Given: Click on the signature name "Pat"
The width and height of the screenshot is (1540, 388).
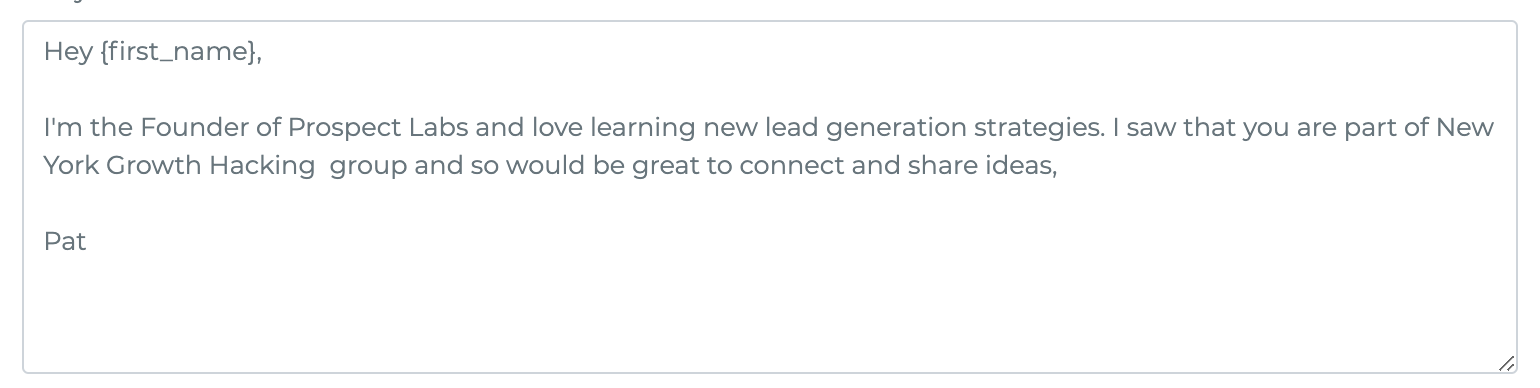Looking at the screenshot, I should (65, 241).
